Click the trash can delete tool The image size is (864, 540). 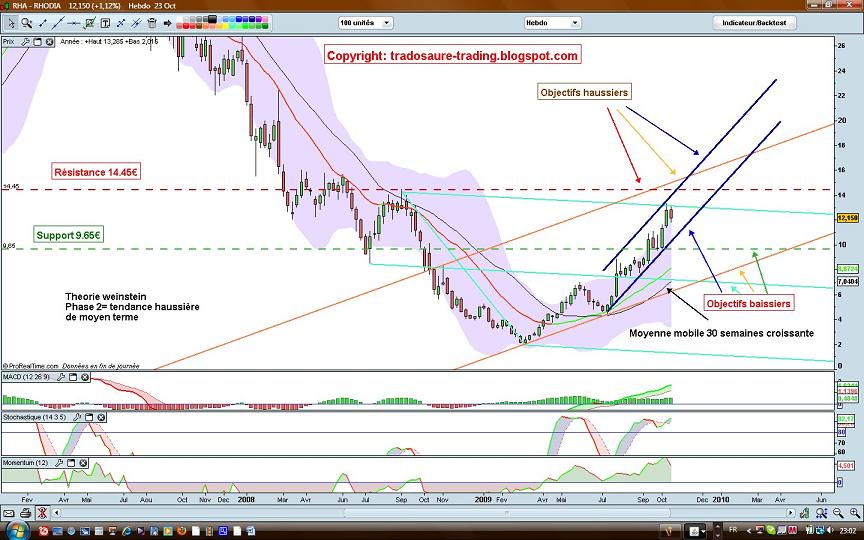point(152,23)
